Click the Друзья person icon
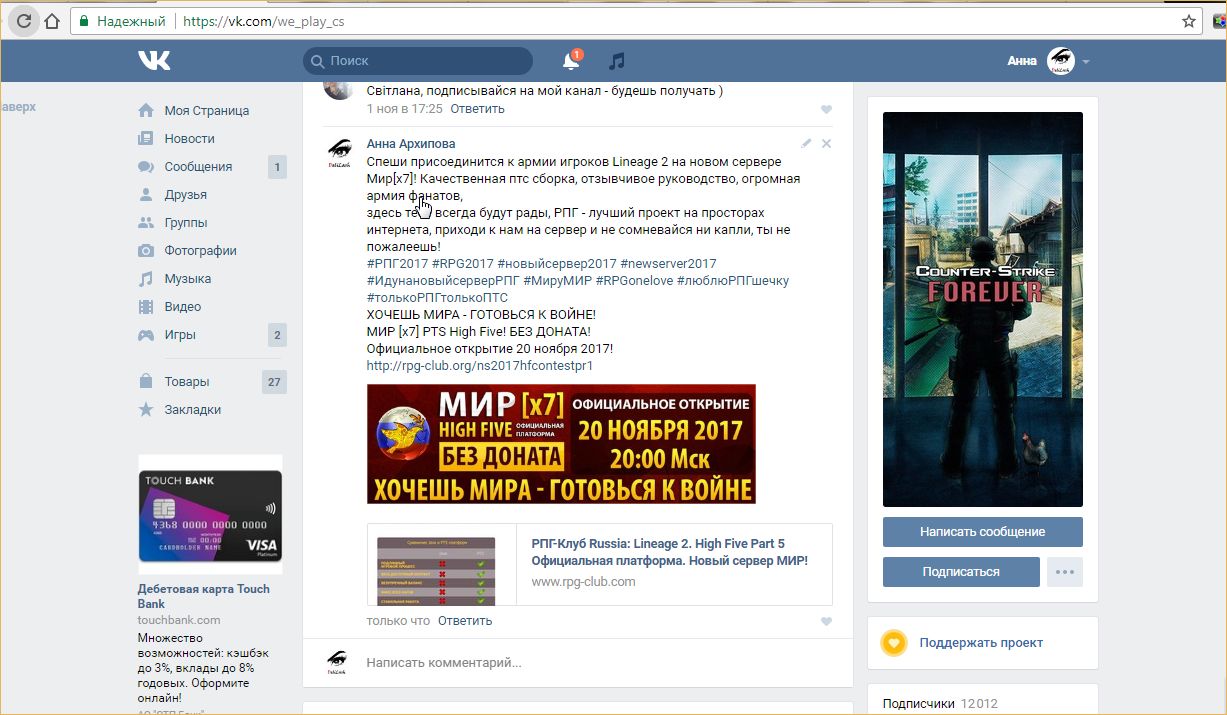 (x=146, y=194)
